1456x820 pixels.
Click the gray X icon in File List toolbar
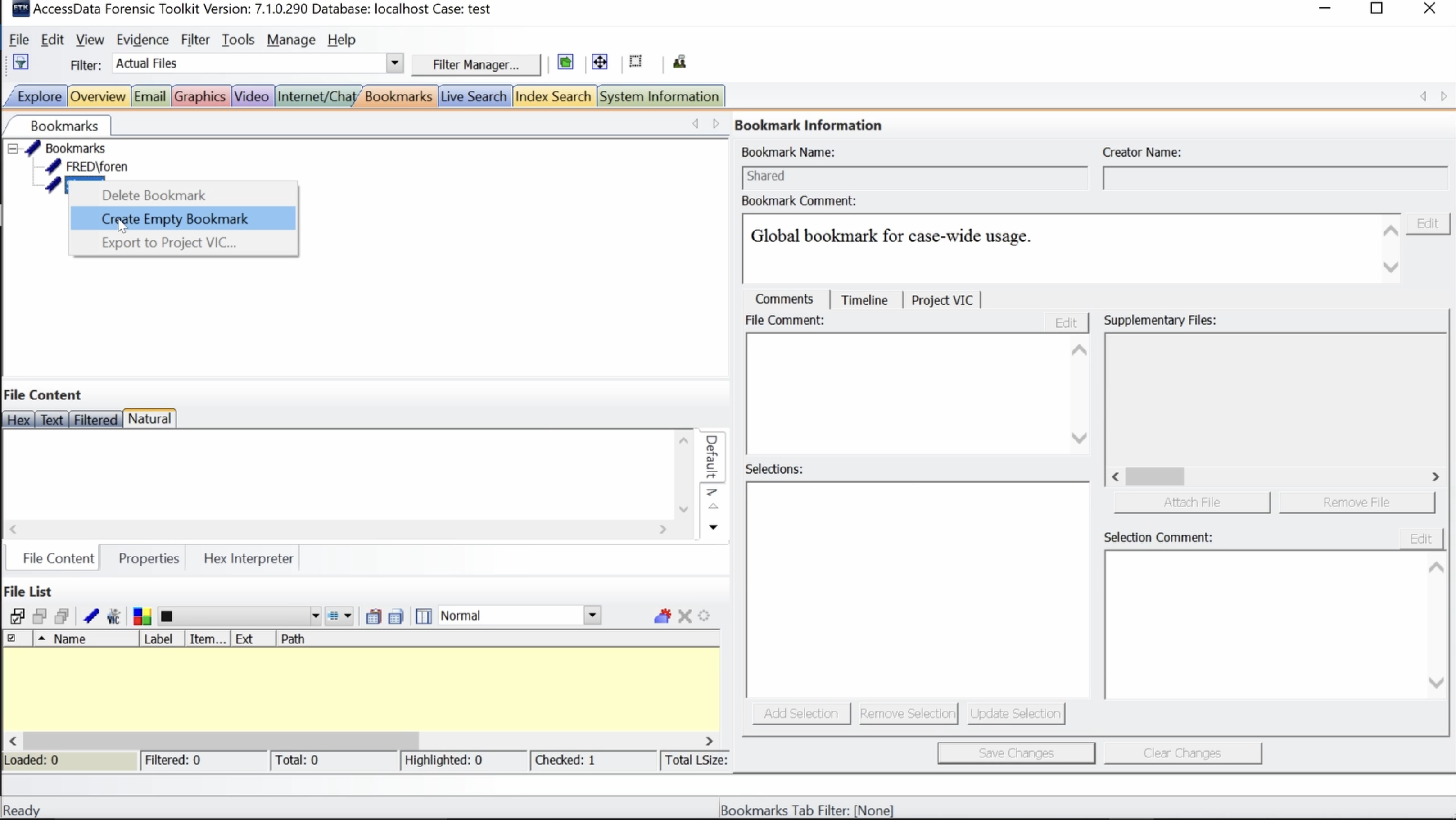685,616
